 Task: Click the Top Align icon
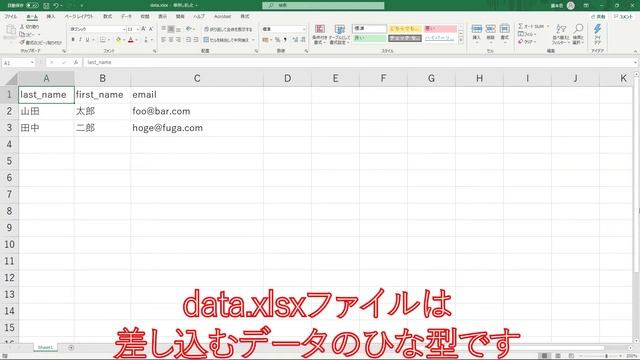click(x=164, y=29)
